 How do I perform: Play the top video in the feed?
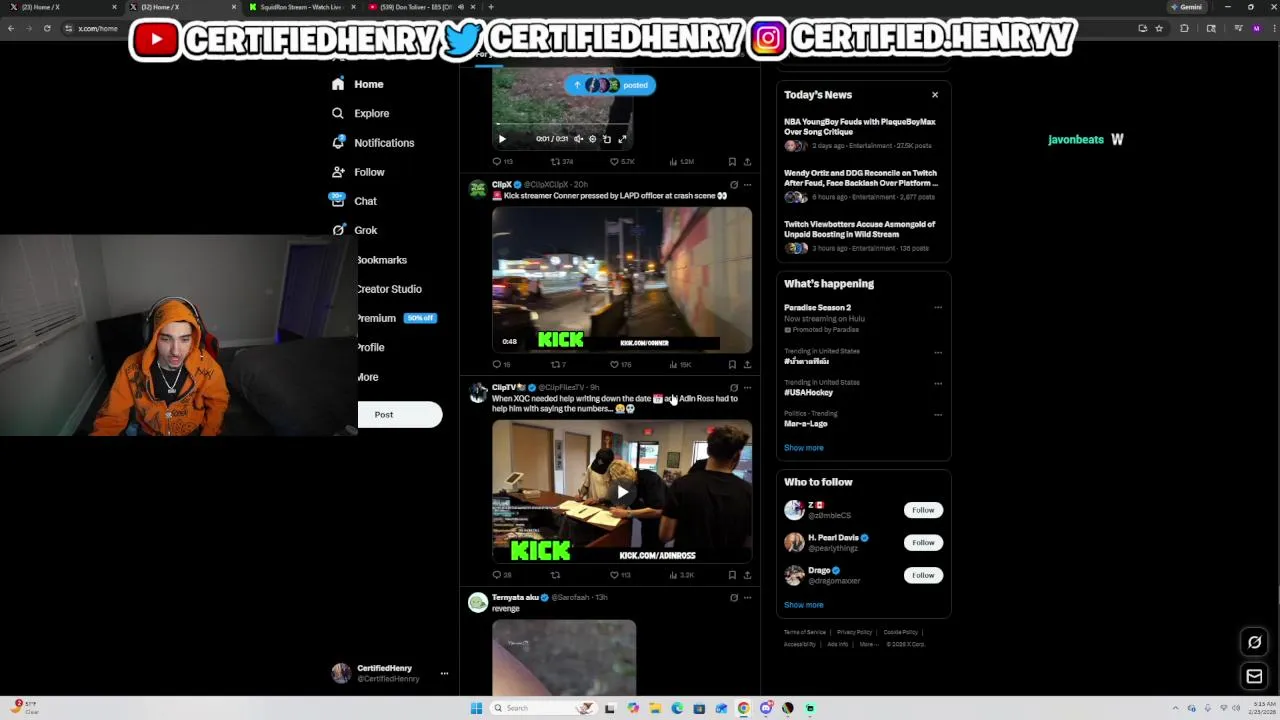(502, 139)
